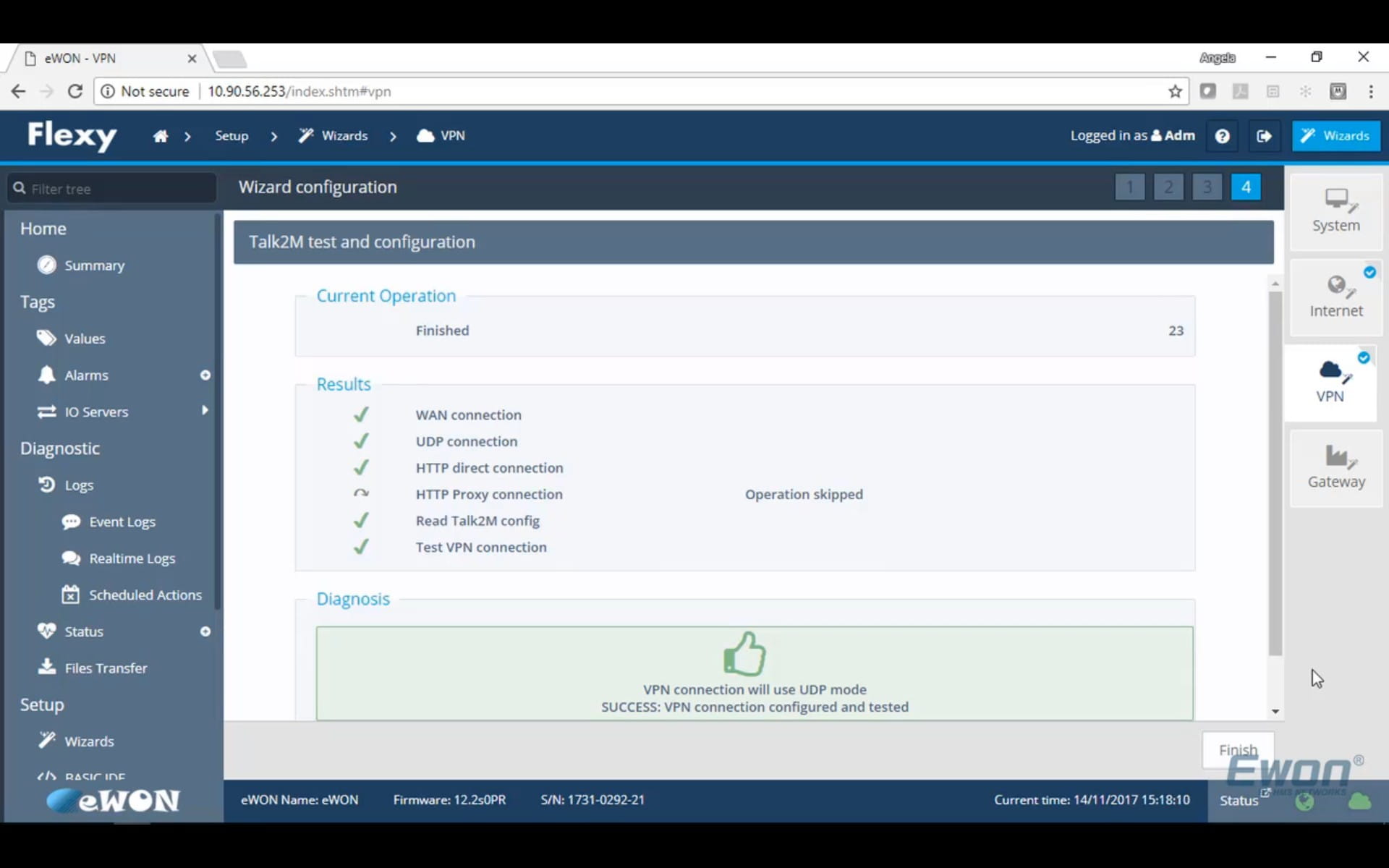Click the Home heading in sidebar

pyautogui.click(x=43, y=229)
